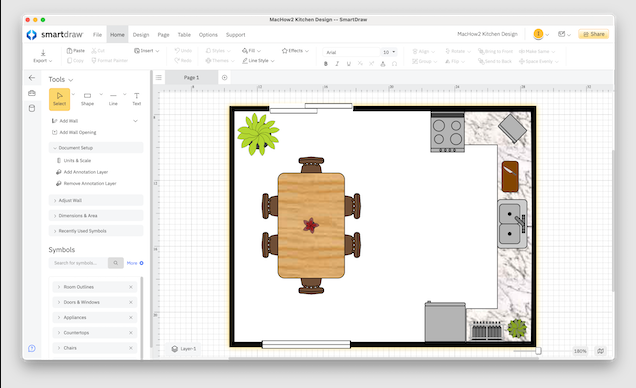The width and height of the screenshot is (636, 388).
Task: Choose the Shape tool
Action: tap(87, 99)
